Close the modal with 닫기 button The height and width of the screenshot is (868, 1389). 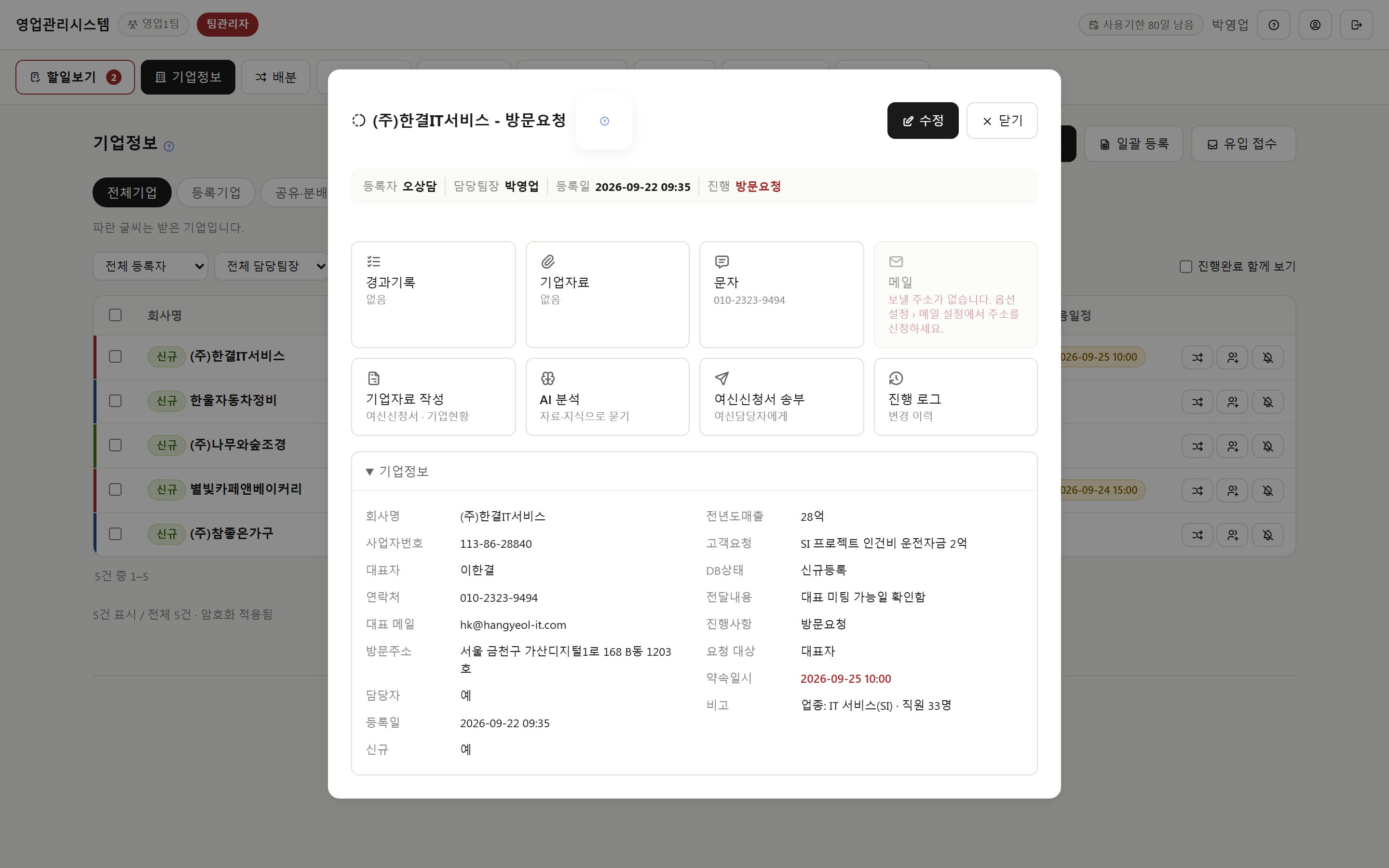tap(1002, 121)
